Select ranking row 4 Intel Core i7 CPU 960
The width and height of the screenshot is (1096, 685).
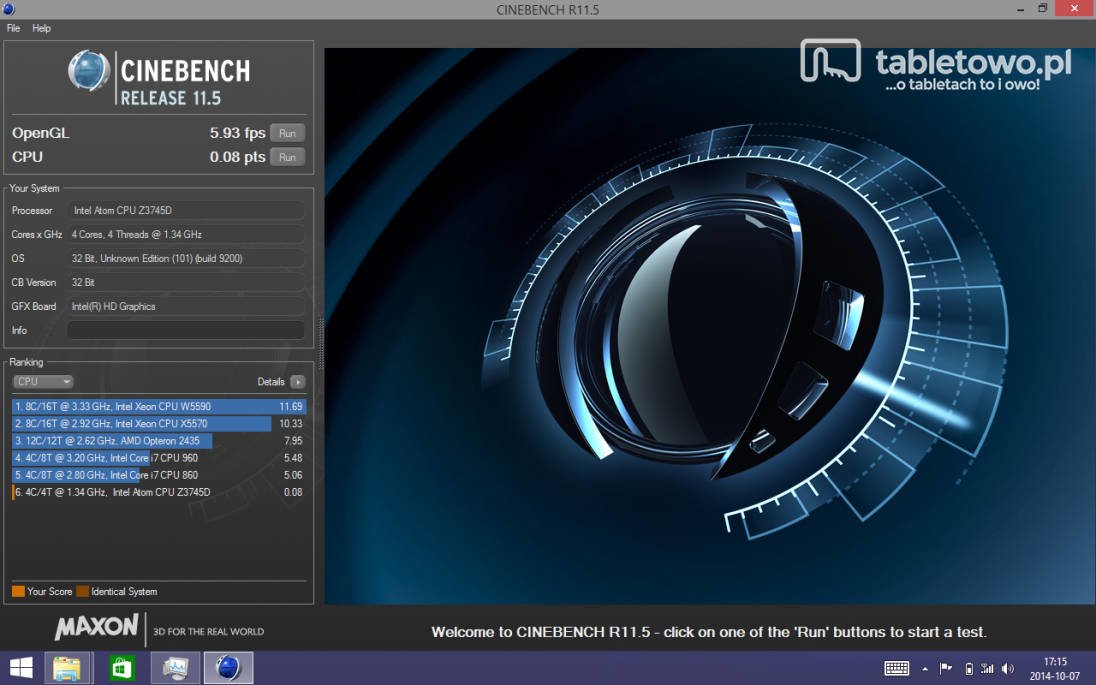(x=159, y=458)
